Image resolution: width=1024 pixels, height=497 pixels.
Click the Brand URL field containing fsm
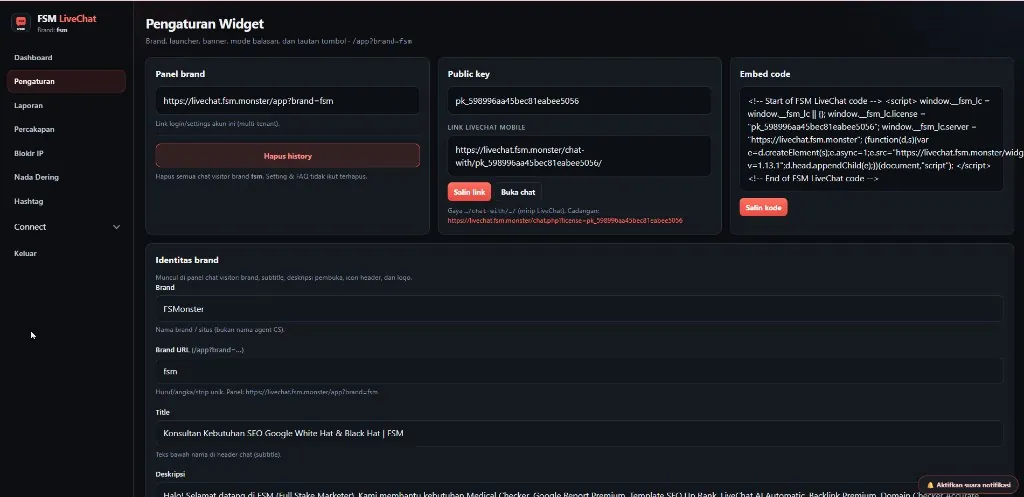[x=579, y=371]
